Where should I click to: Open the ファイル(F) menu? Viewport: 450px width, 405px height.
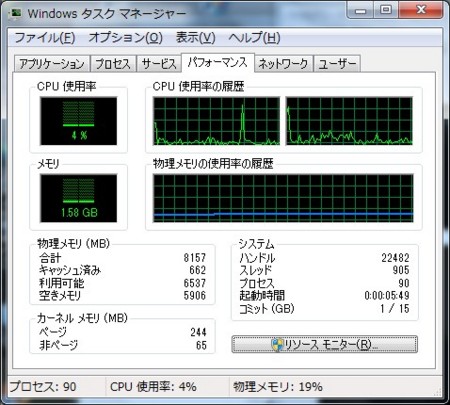(45, 37)
